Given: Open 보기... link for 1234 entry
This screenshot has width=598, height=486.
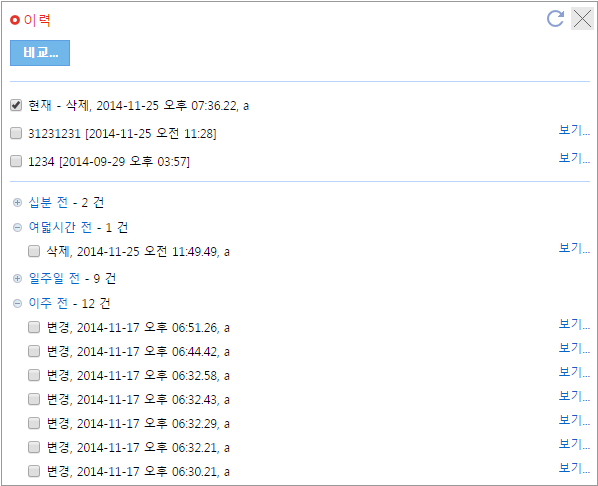Looking at the screenshot, I should pos(574,158).
